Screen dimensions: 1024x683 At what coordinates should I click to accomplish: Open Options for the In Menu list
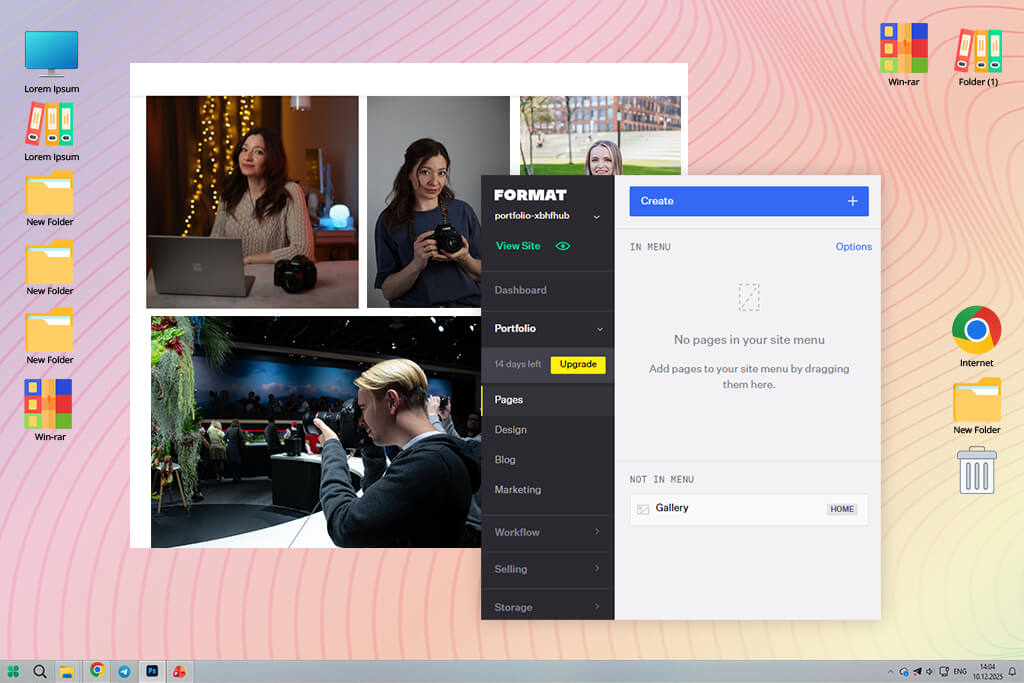pyautogui.click(x=854, y=246)
